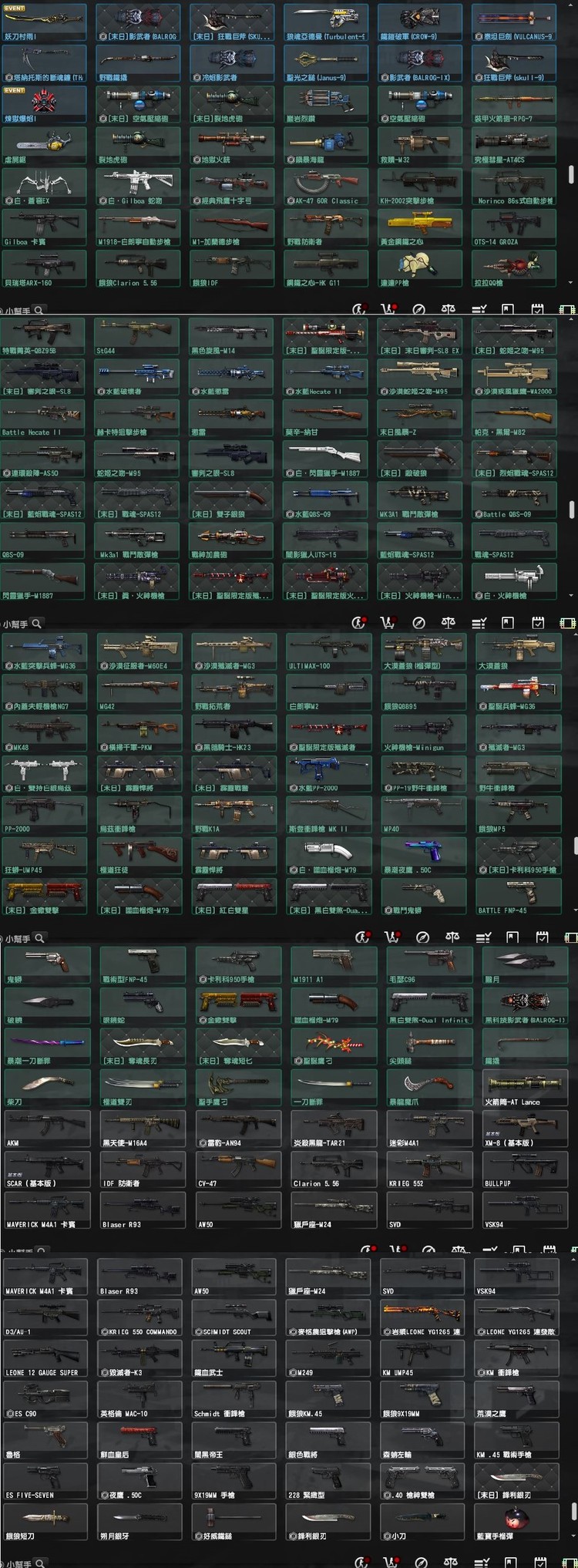Select the StG44 rifle
Screen dimensions: 578x1568
(x=137, y=336)
